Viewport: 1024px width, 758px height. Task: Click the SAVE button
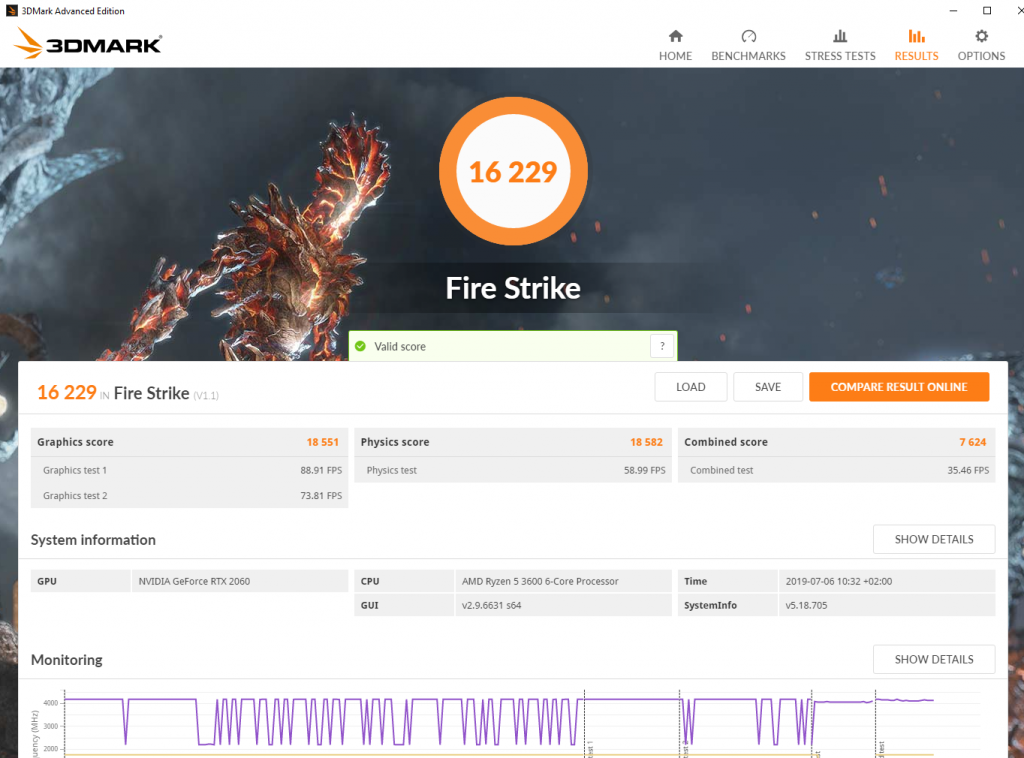point(767,387)
